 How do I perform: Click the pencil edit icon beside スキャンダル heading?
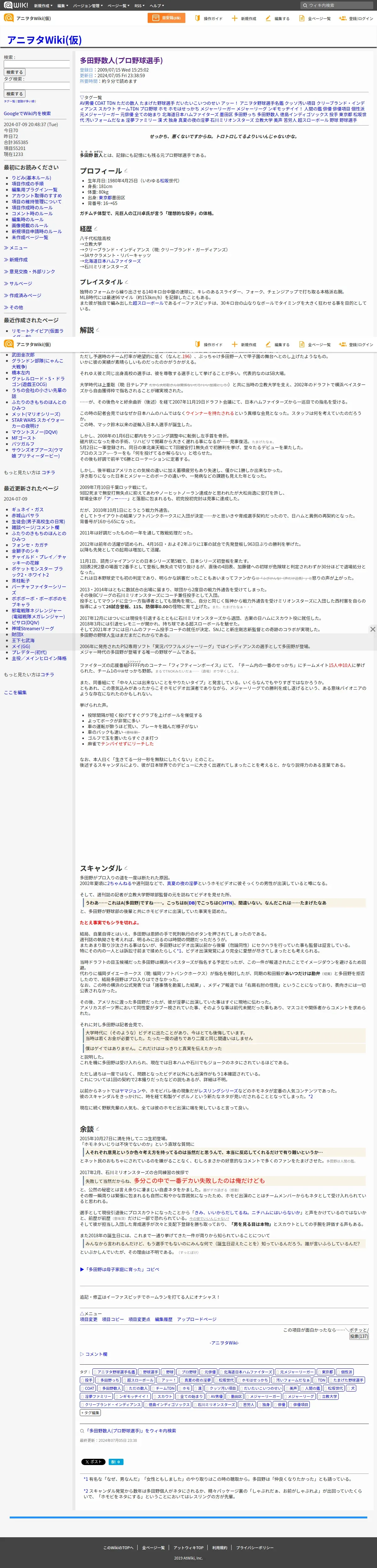click(126, 868)
